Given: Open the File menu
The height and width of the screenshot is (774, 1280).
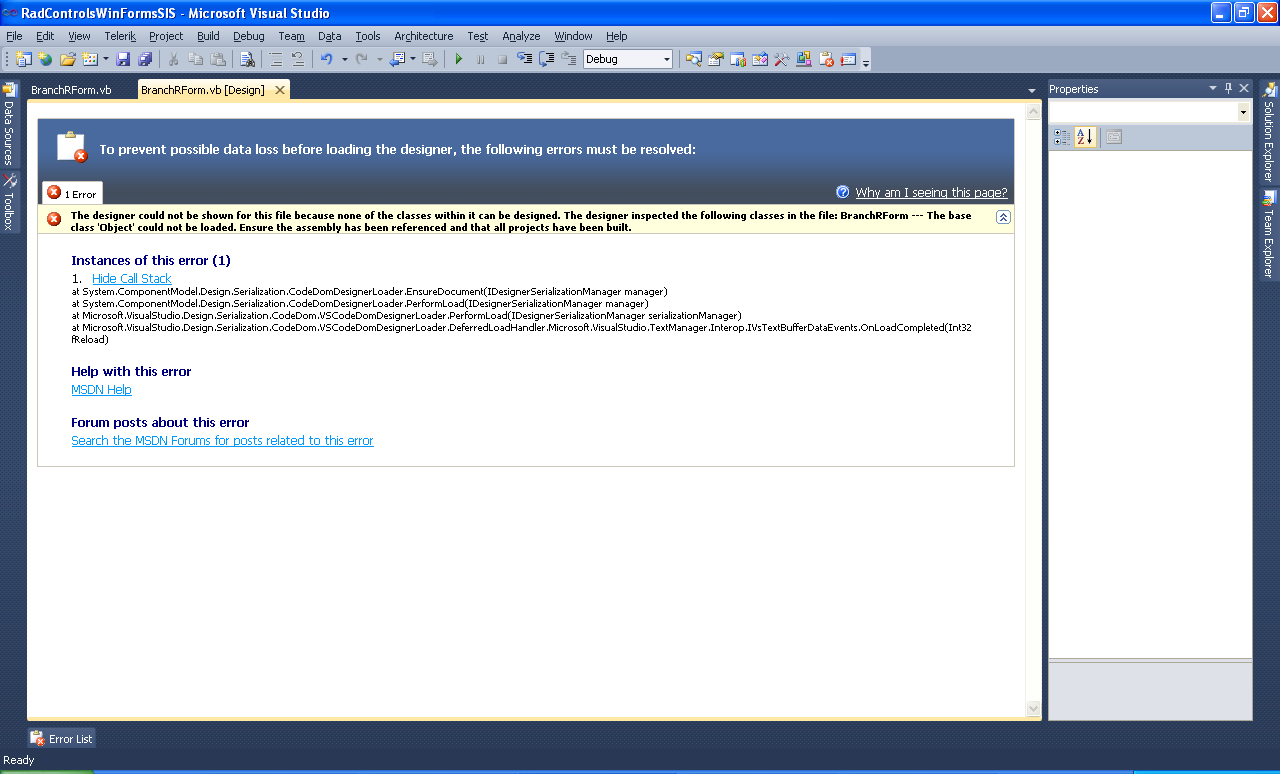Looking at the screenshot, I should (x=14, y=36).
